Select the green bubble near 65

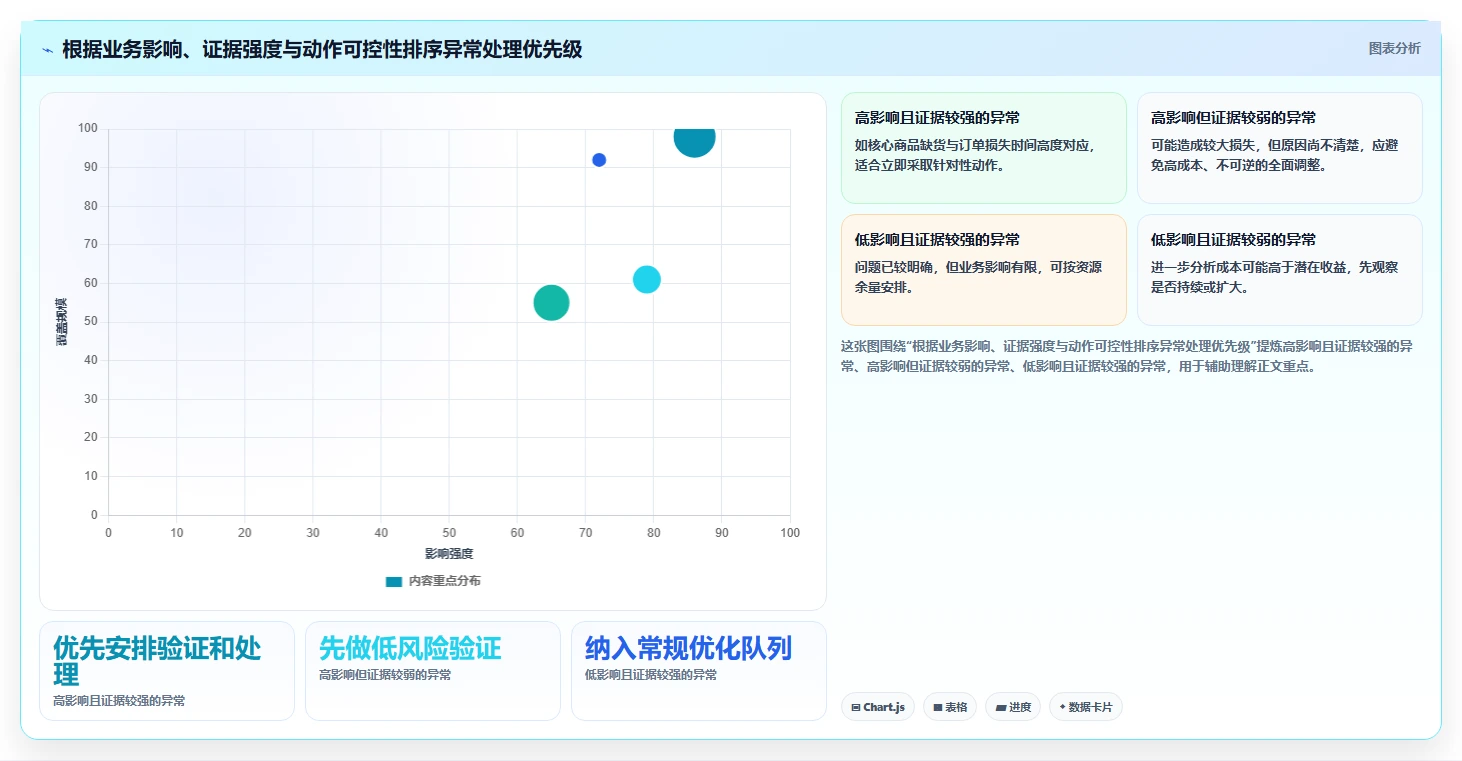[x=551, y=302]
